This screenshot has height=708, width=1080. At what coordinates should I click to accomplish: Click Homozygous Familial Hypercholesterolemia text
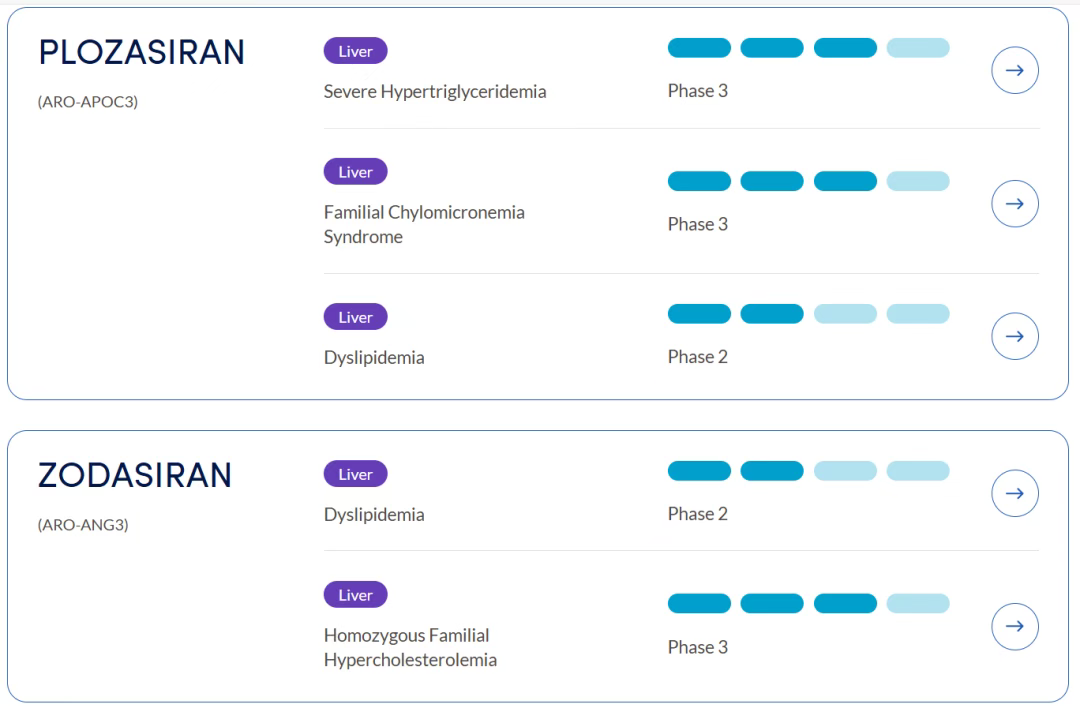pos(410,647)
